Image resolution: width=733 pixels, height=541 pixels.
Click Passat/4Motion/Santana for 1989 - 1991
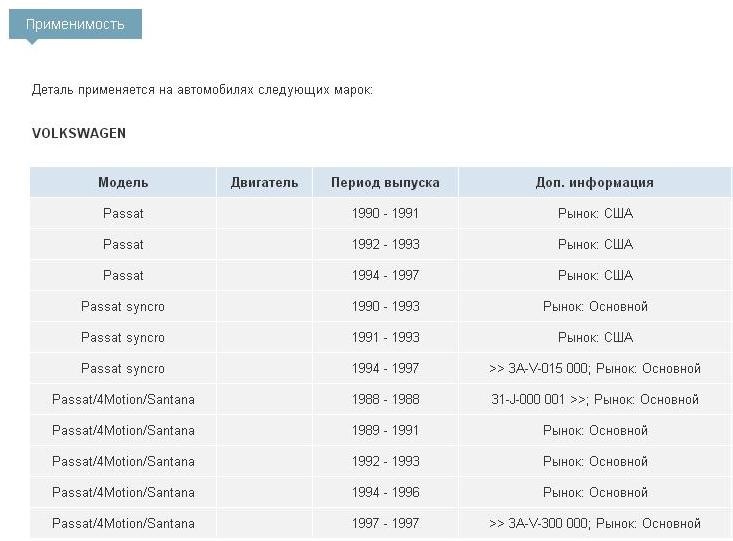pos(123,430)
